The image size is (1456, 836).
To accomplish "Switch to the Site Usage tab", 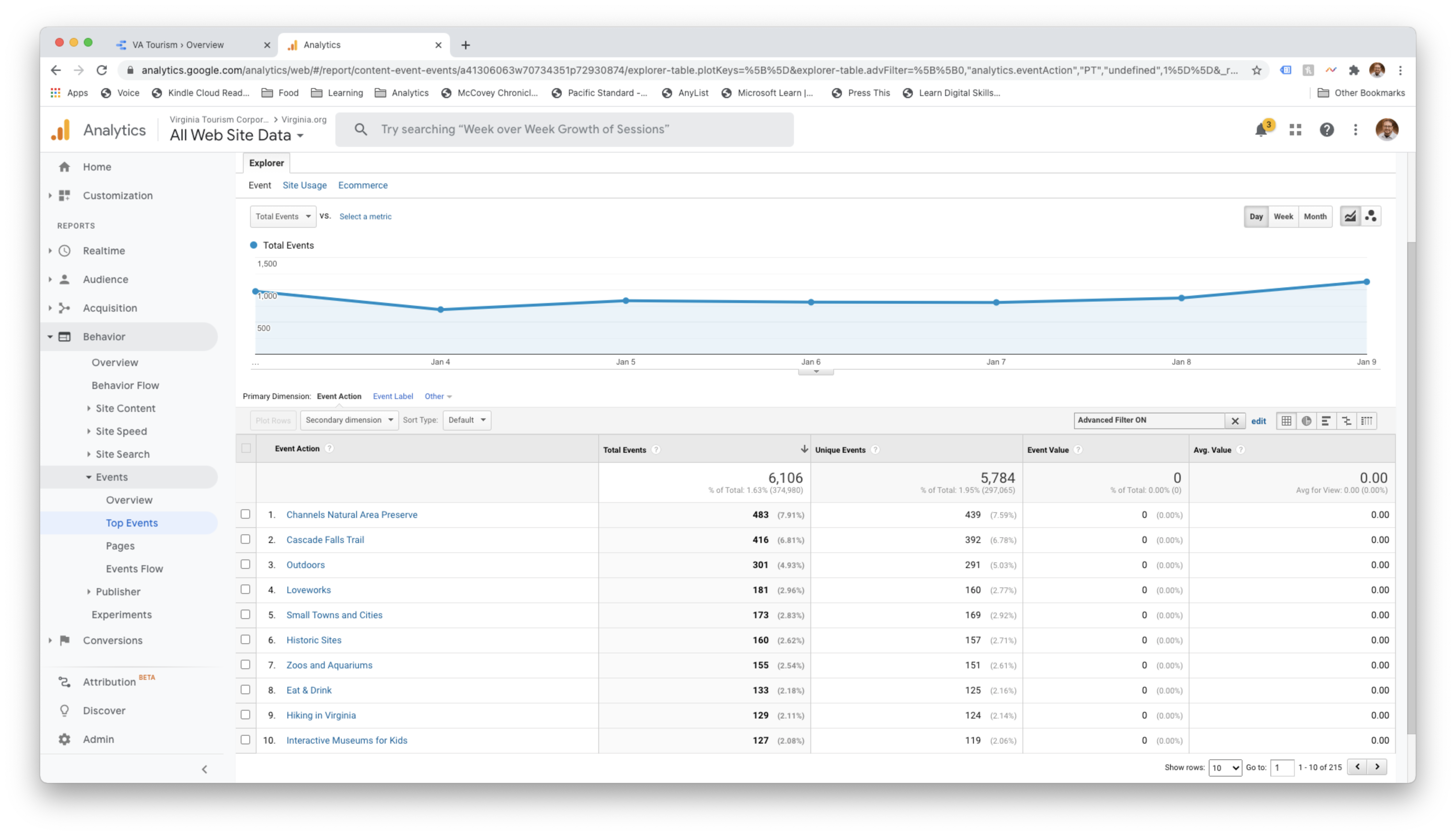I will pos(304,185).
